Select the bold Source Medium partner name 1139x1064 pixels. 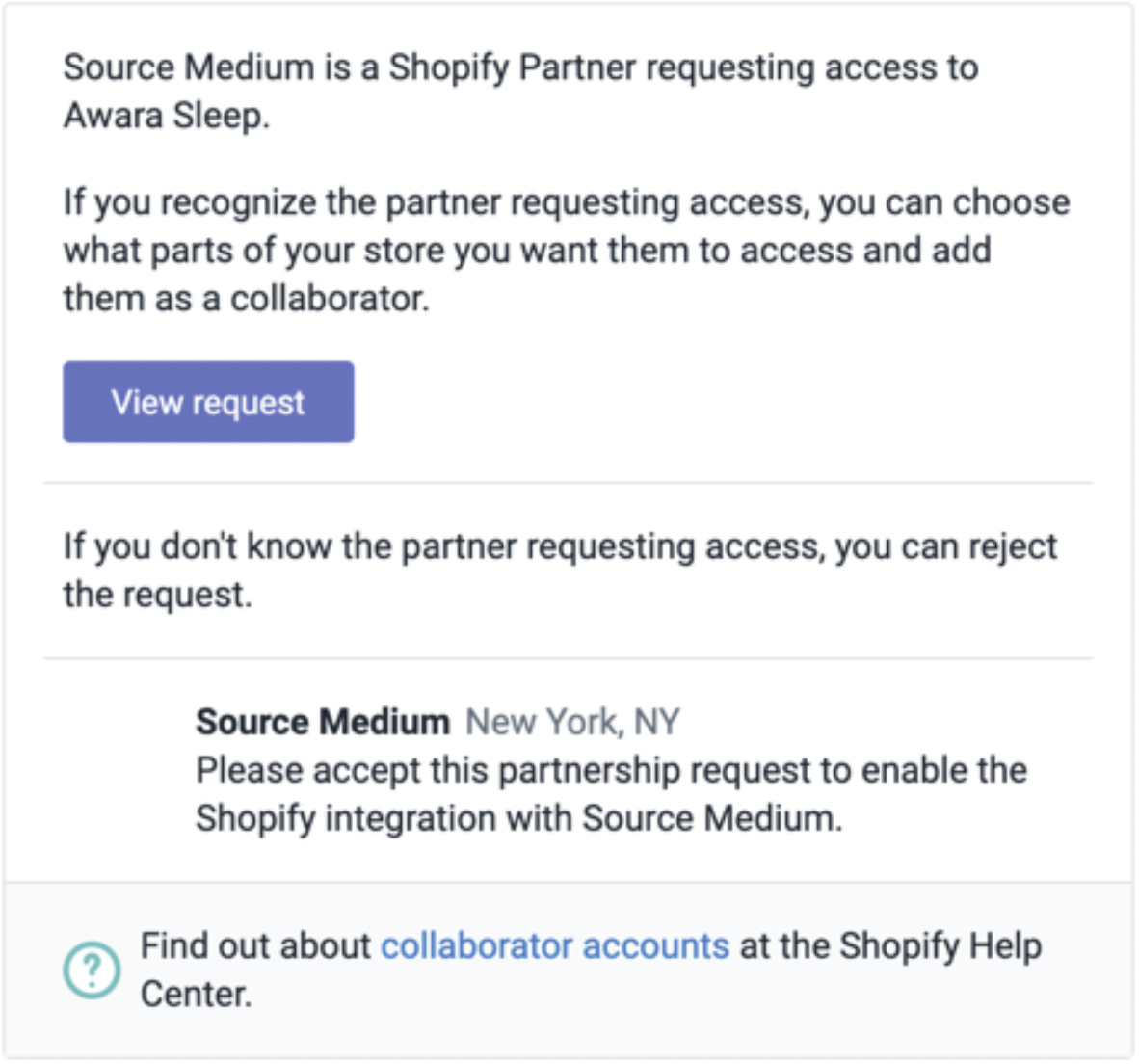(323, 722)
